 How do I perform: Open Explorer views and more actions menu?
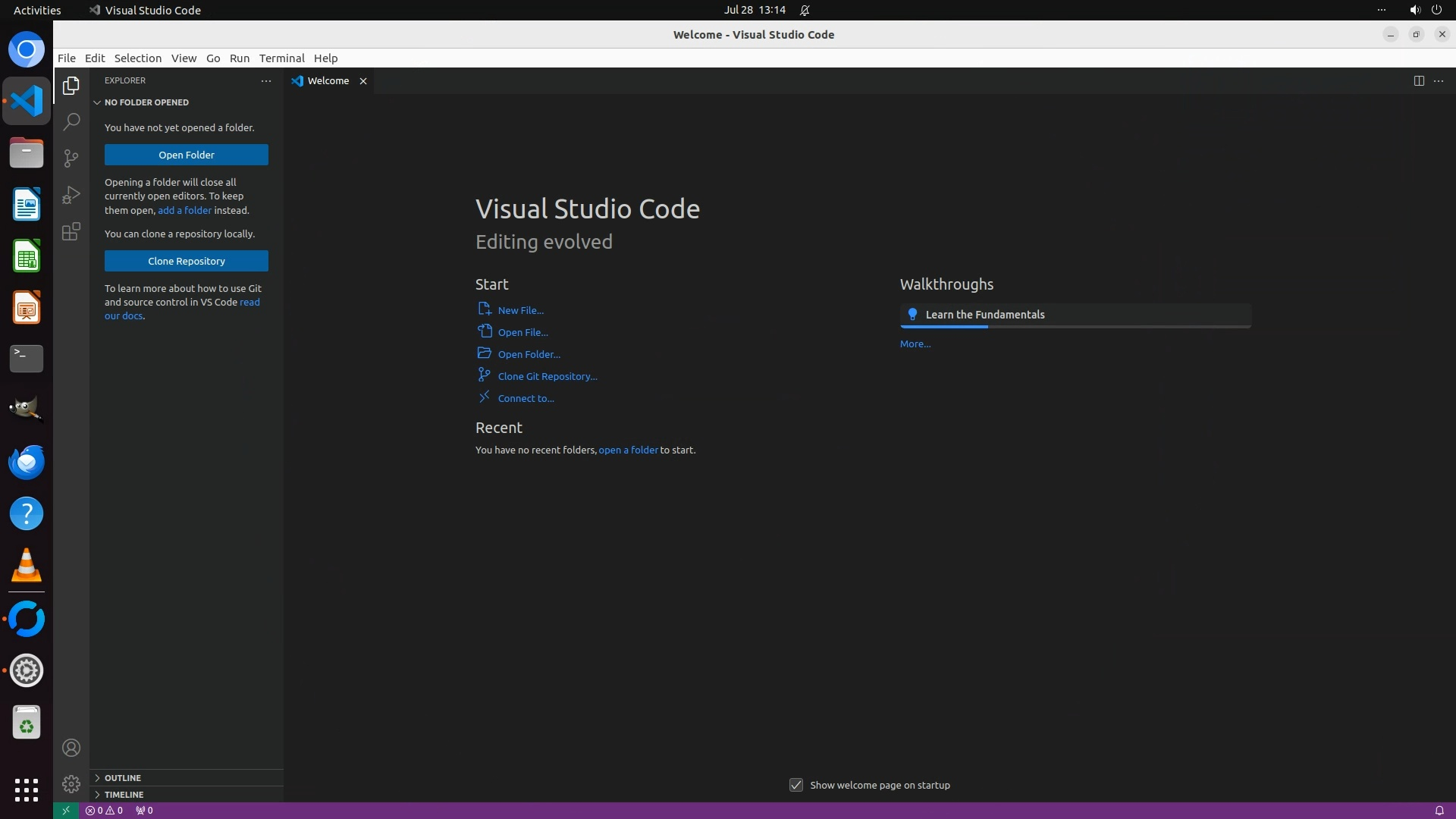(x=265, y=80)
